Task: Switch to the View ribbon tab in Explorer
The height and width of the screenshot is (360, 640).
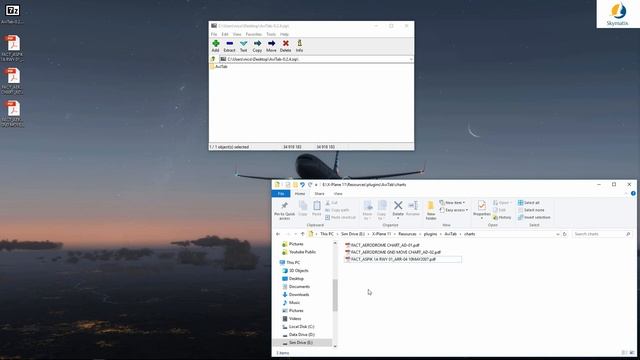Action: 338,193
